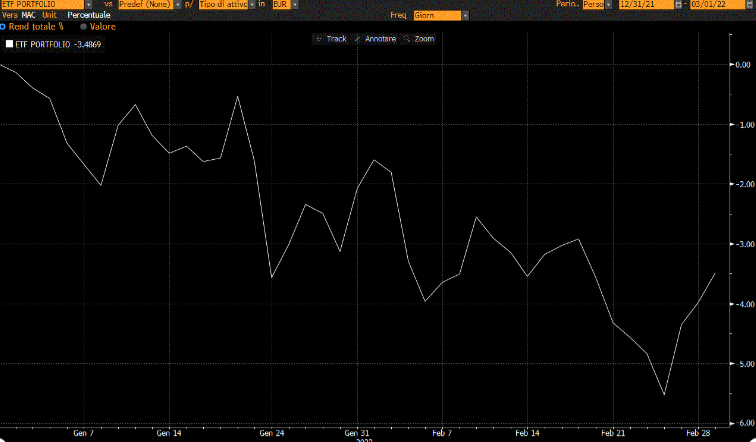This screenshot has width=756, height=442.
Task: Change the EUR currency dropdown
Action: pyautogui.click(x=294, y=5)
